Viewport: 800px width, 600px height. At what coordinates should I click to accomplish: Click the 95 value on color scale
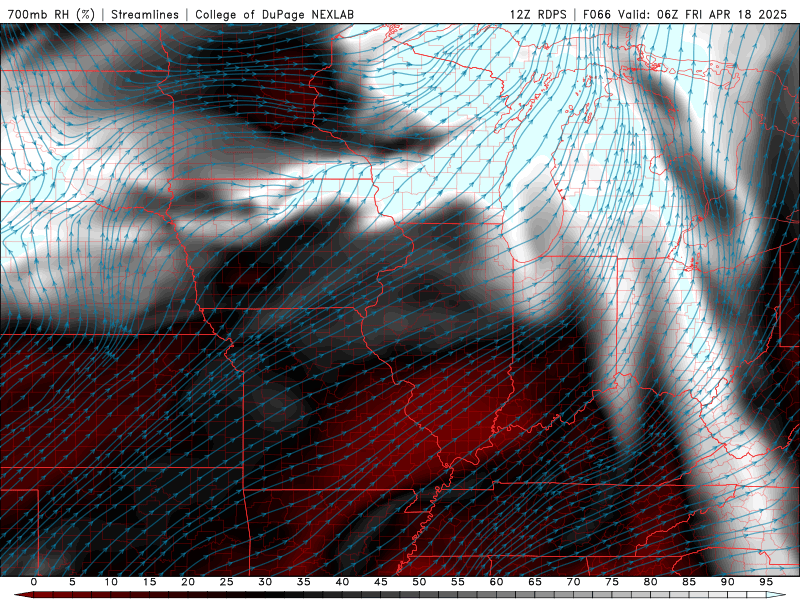coord(766,582)
